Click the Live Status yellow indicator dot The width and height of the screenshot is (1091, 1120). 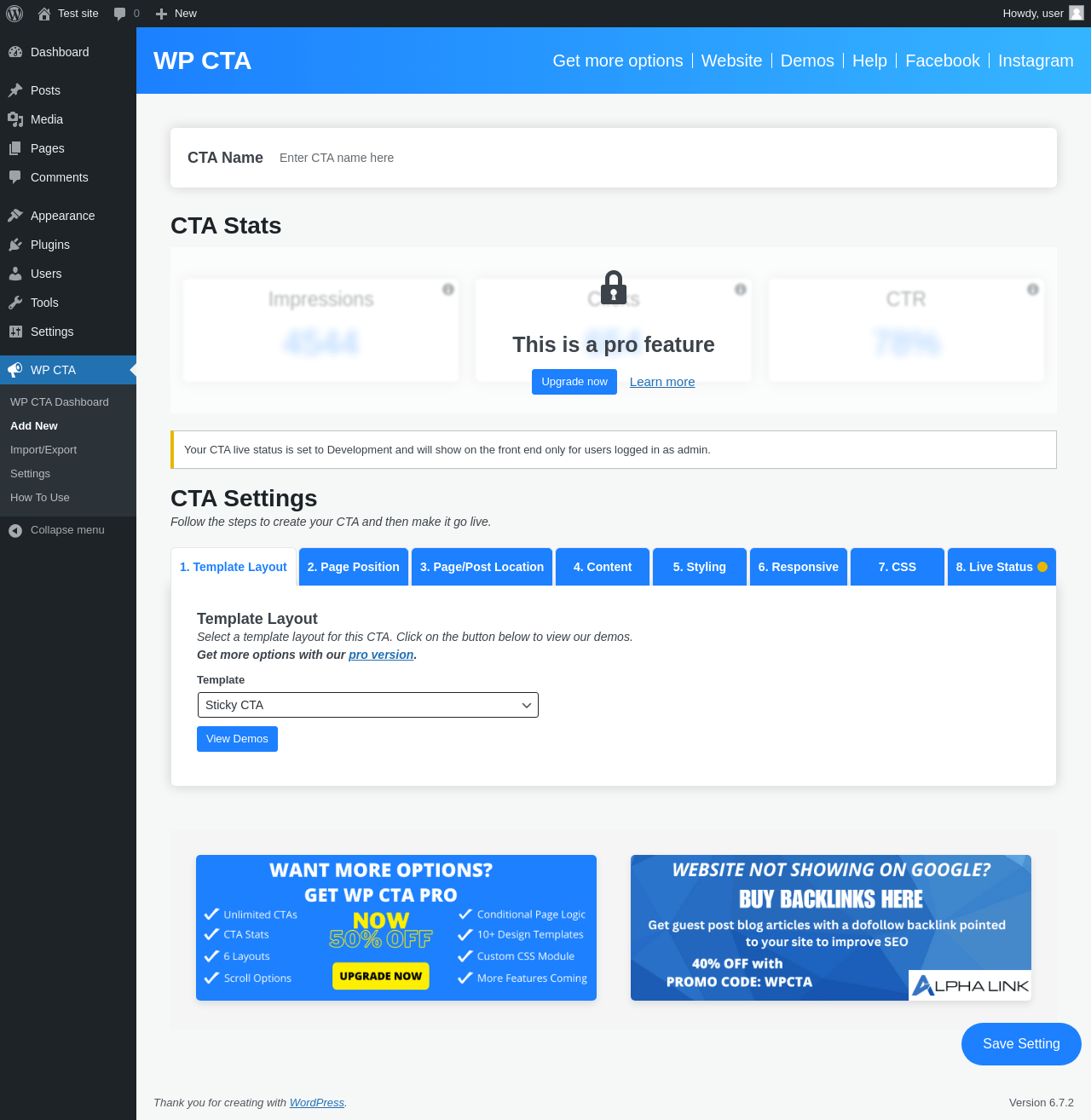click(x=1042, y=567)
